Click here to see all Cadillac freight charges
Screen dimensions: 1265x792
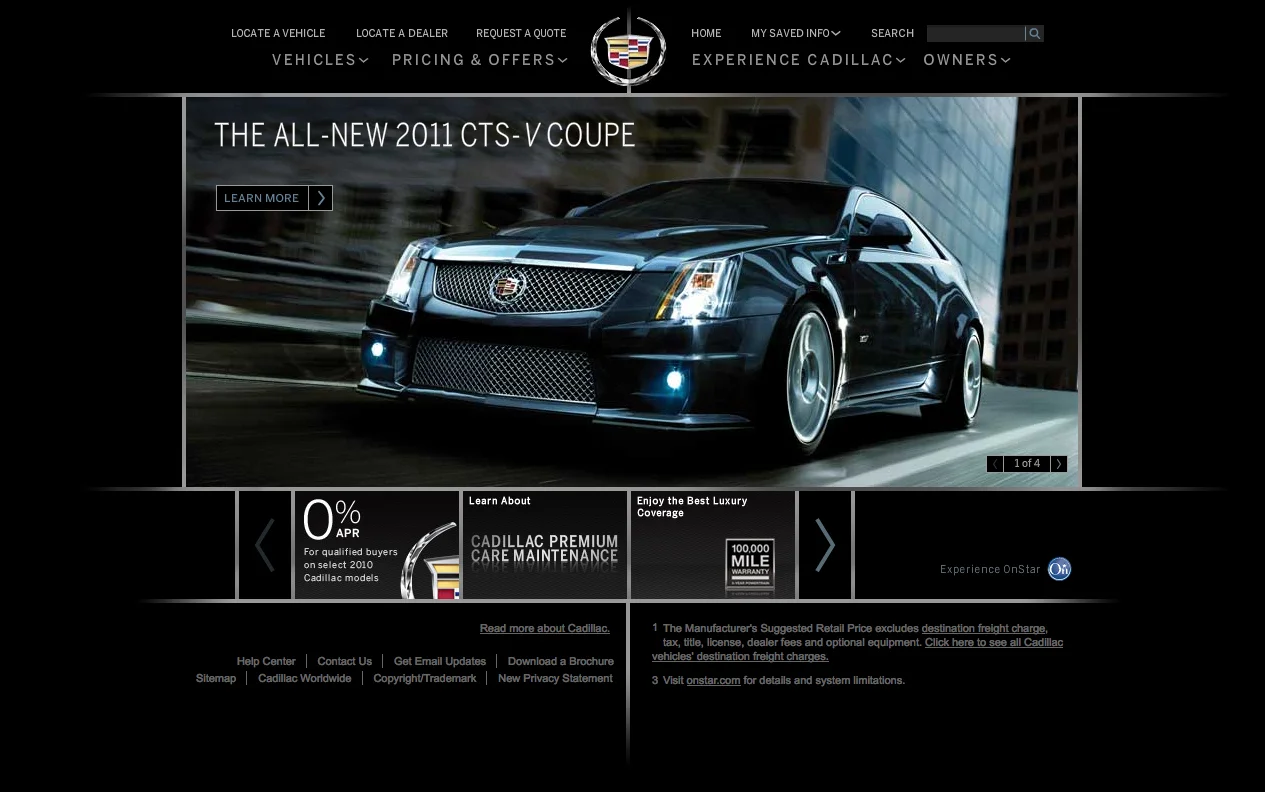click(857, 649)
